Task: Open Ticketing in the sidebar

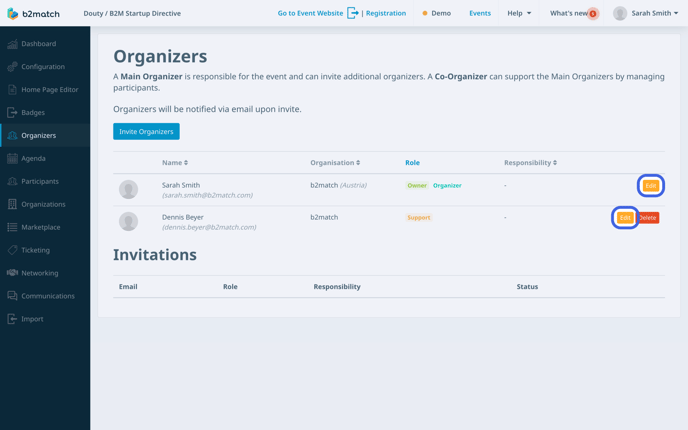Action: pyautogui.click(x=45, y=250)
